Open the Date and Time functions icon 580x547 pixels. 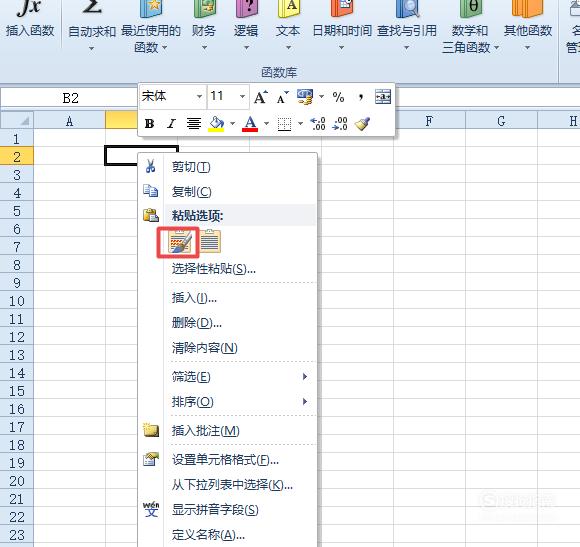[x=342, y=8]
